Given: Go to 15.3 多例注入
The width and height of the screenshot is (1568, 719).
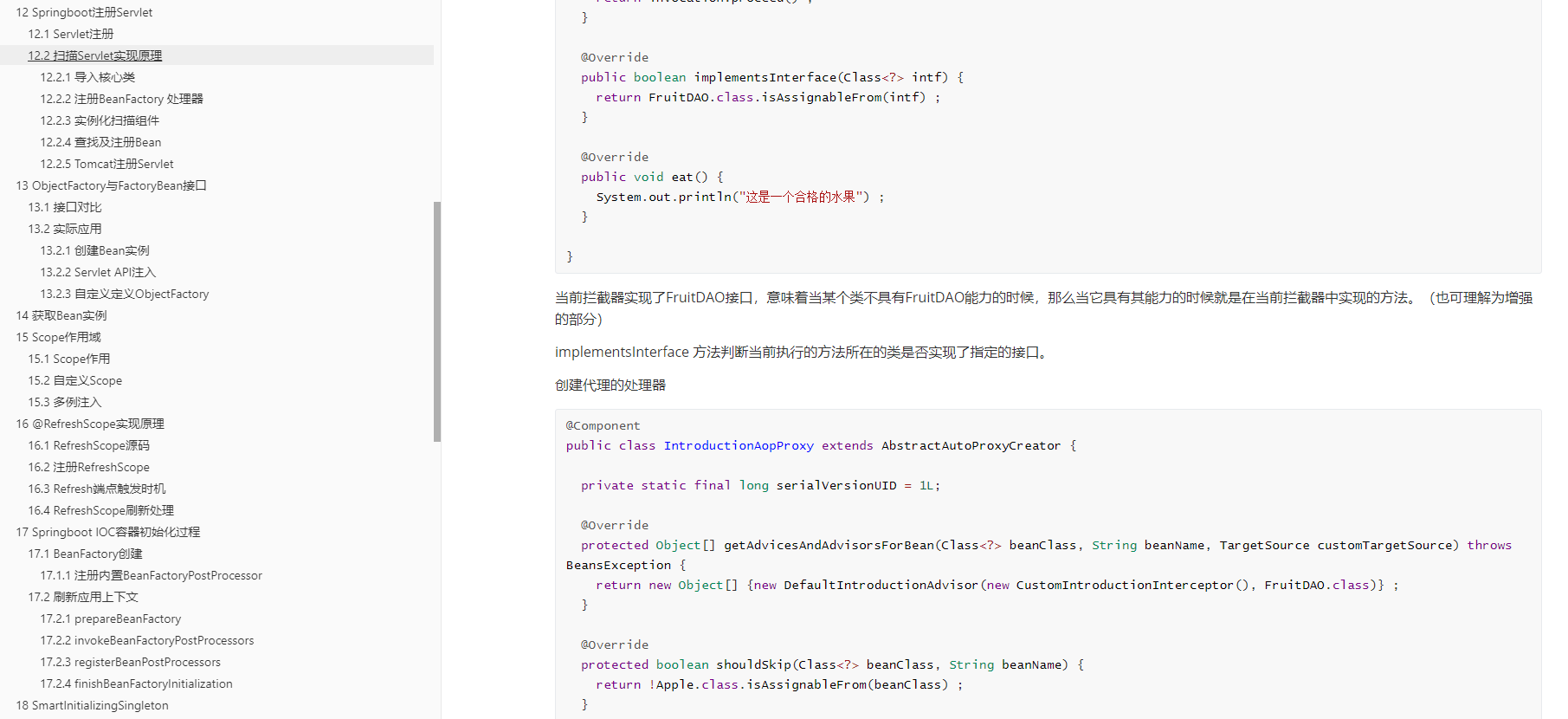Looking at the screenshot, I should (x=65, y=402).
